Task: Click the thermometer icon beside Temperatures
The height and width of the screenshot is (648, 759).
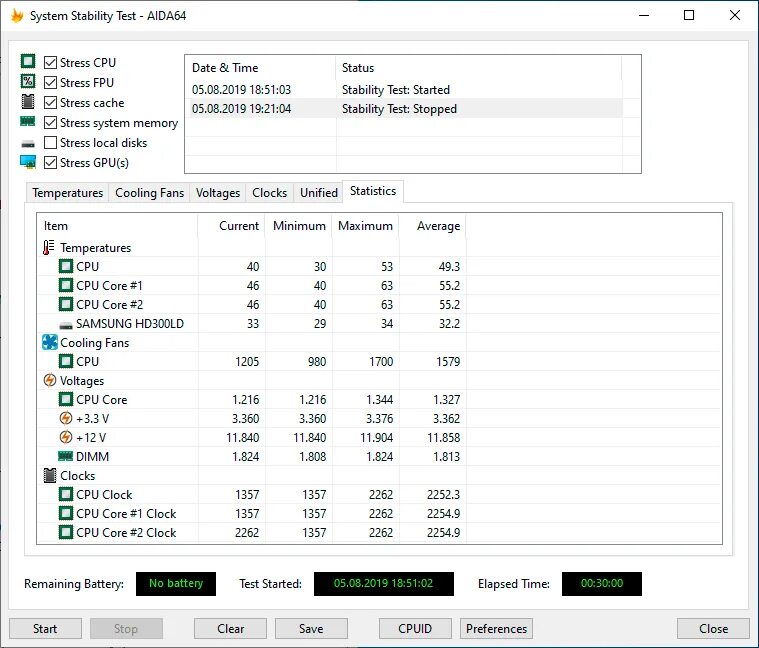Action: (x=48, y=247)
